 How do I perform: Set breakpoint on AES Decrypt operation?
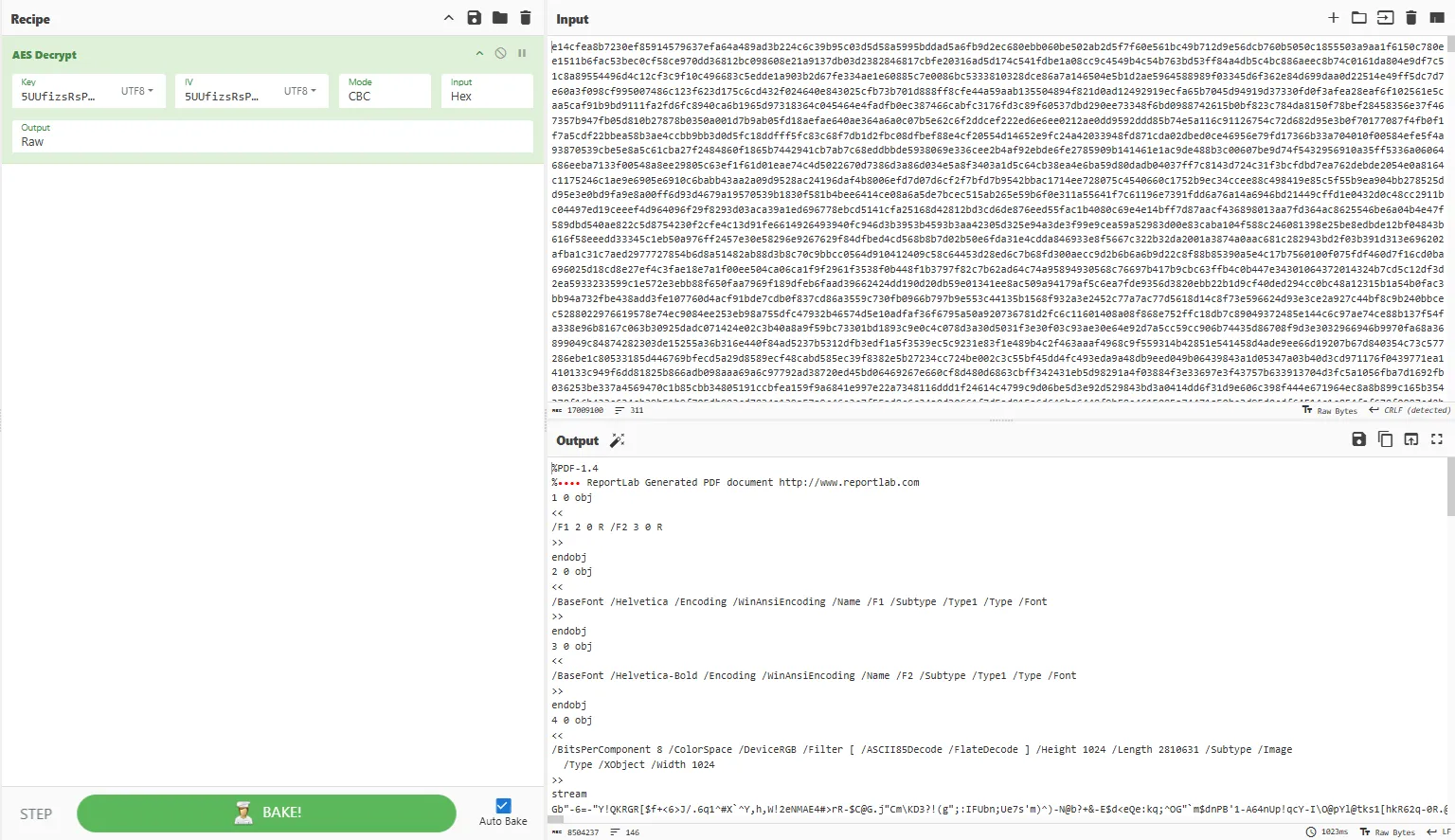point(521,54)
